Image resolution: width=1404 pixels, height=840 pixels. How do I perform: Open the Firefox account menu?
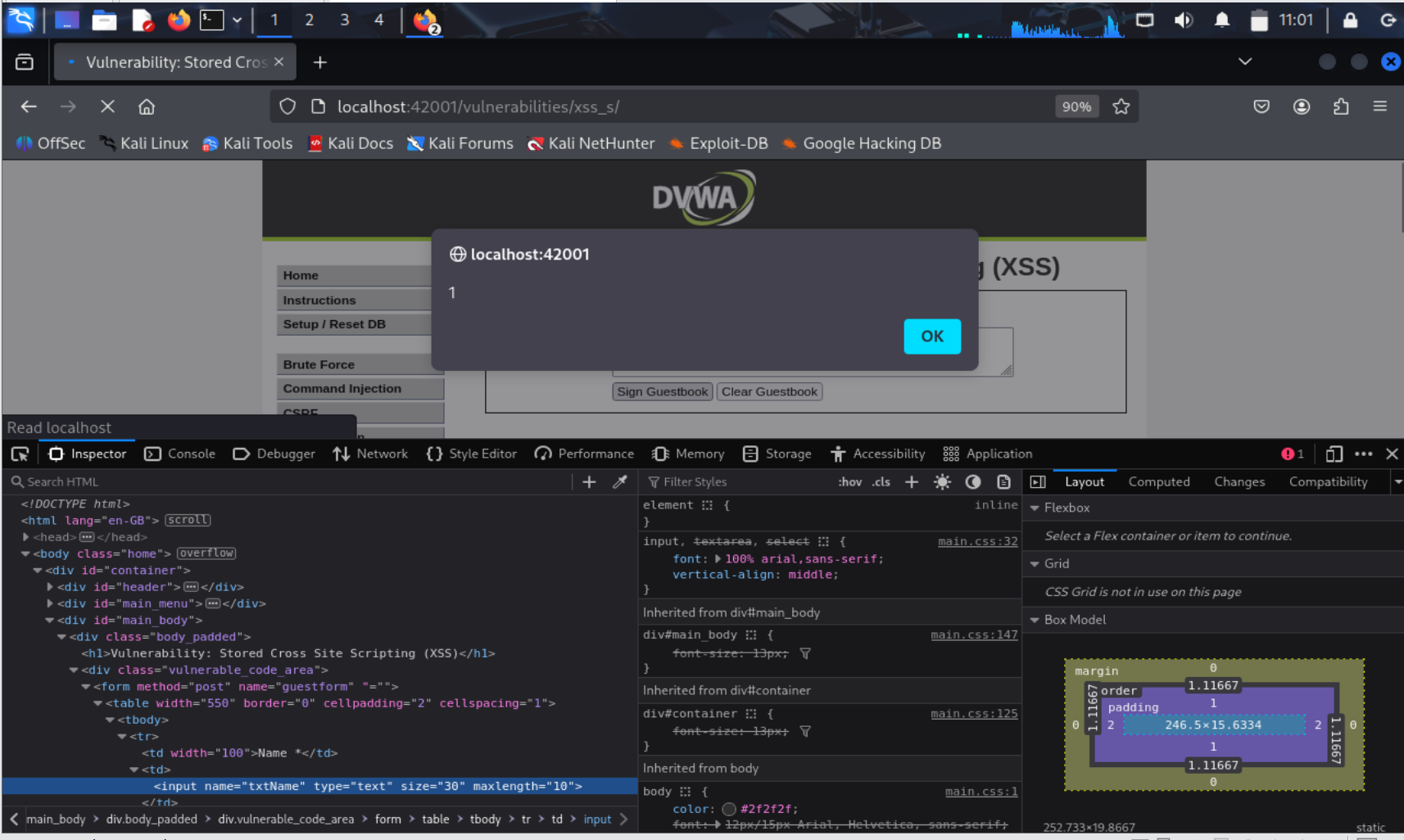pos(1302,106)
